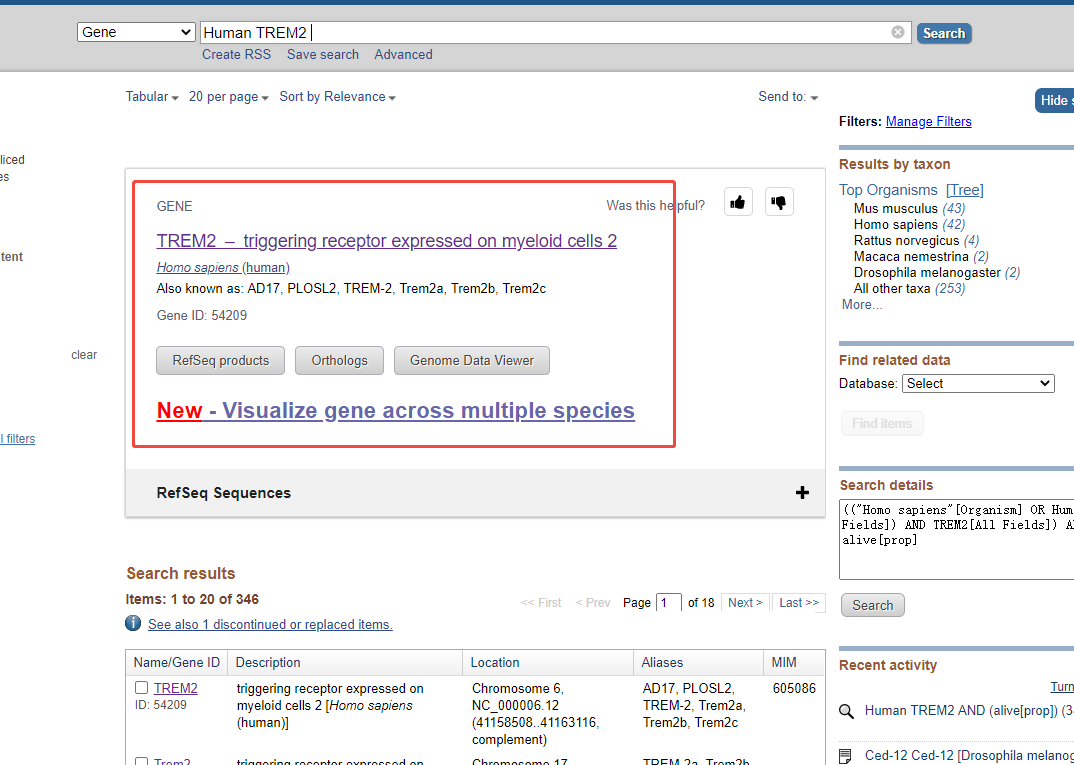Viewport: 1074px width, 765px height.
Task: Open the 20 per page menu
Action: pyautogui.click(x=229, y=97)
